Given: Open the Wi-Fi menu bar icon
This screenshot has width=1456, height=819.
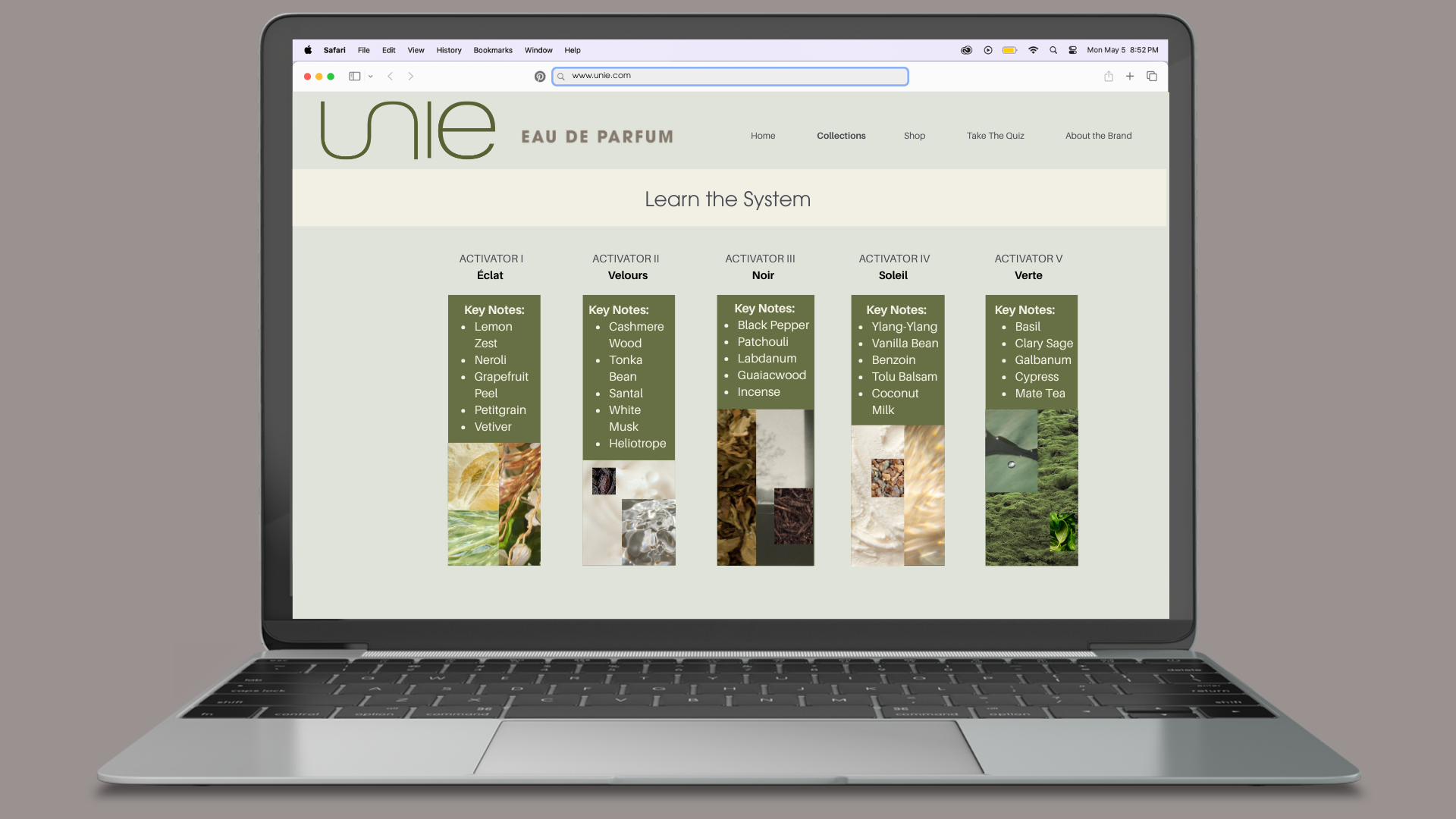Looking at the screenshot, I should point(1033,50).
